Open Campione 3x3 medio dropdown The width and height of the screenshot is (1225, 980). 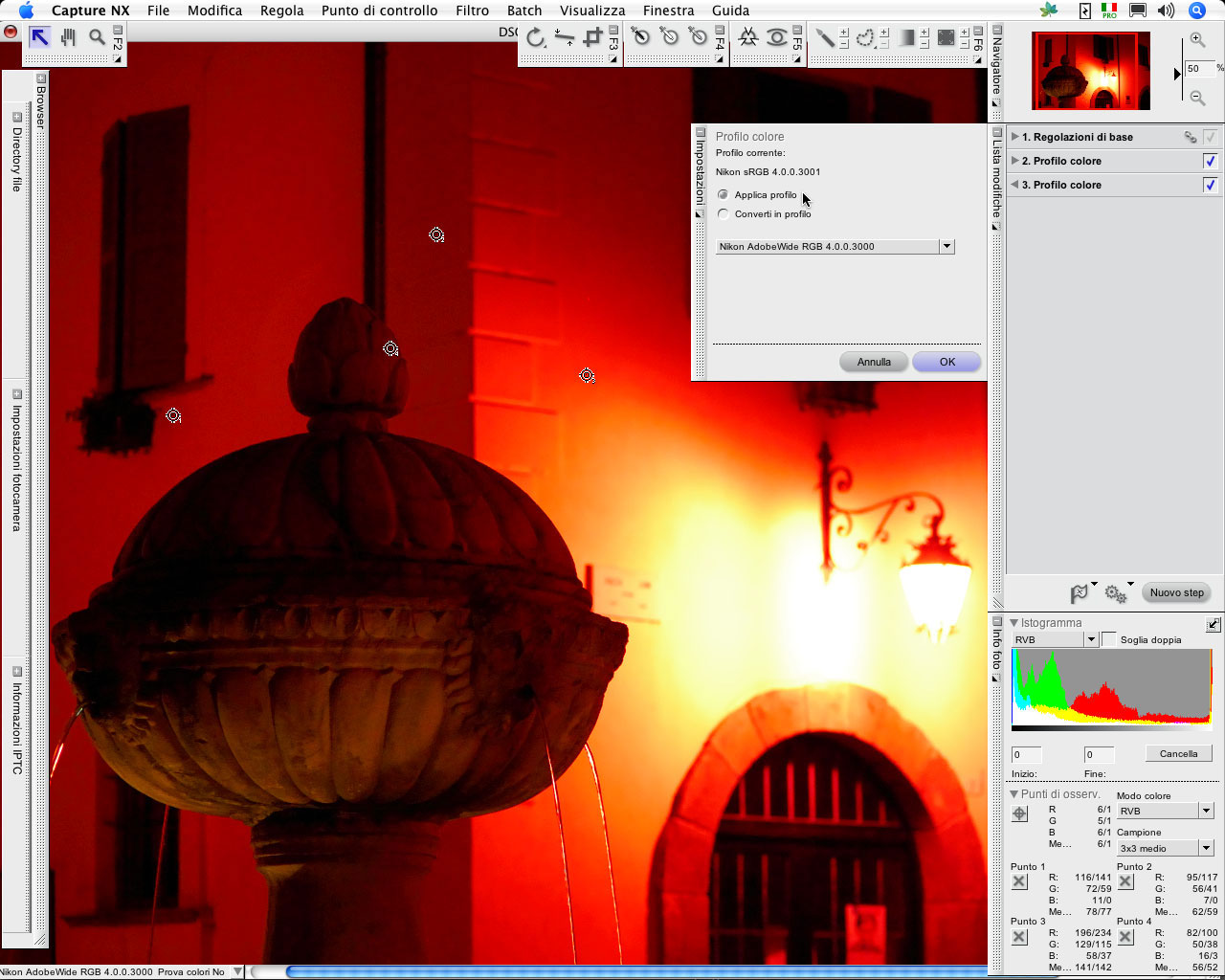1165,848
